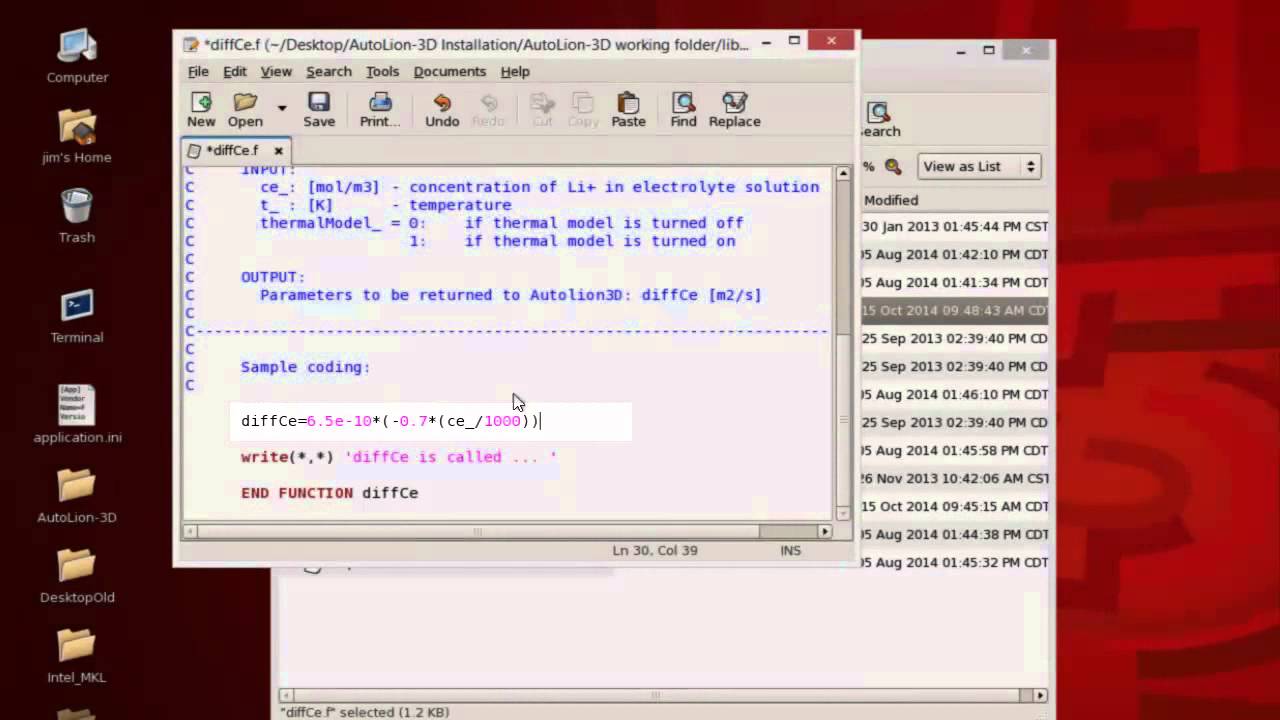
Task: Open the Computer desktop icon
Action: point(77,57)
